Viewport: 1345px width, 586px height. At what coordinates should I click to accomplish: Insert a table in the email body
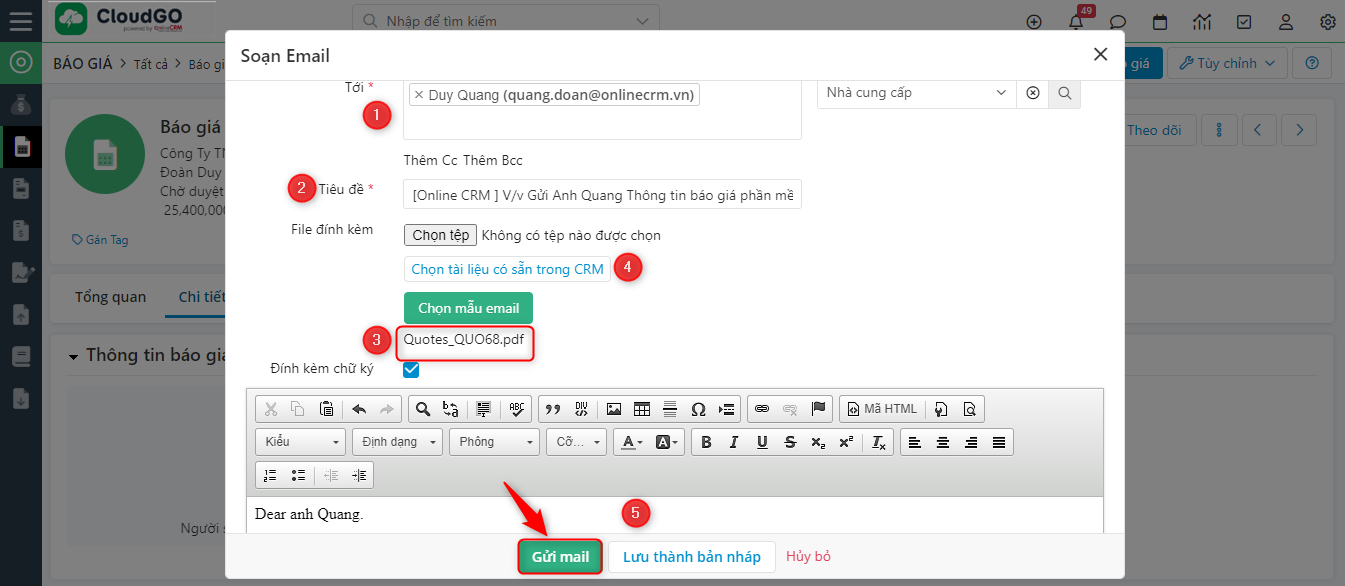[642, 409]
